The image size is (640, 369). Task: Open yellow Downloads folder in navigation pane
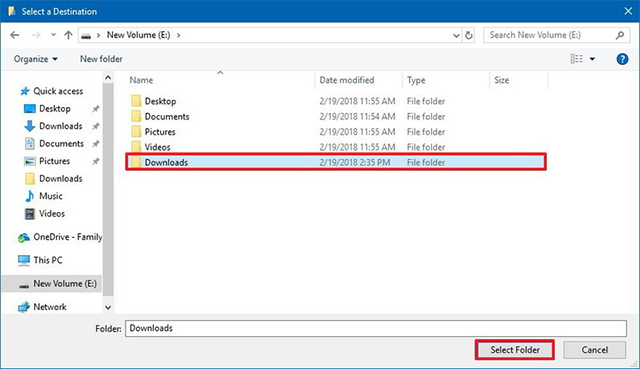click(x=53, y=179)
